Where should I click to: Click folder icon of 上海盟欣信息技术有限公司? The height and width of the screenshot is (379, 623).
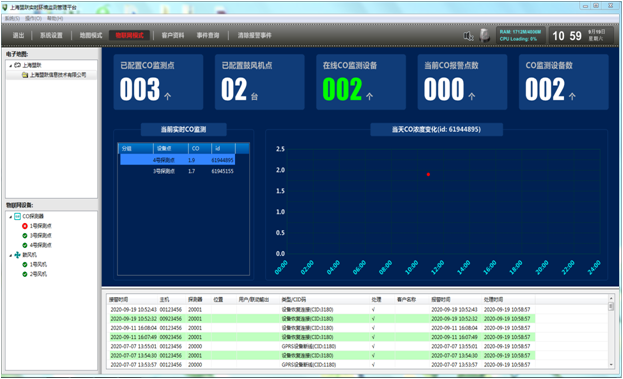tap(25, 75)
